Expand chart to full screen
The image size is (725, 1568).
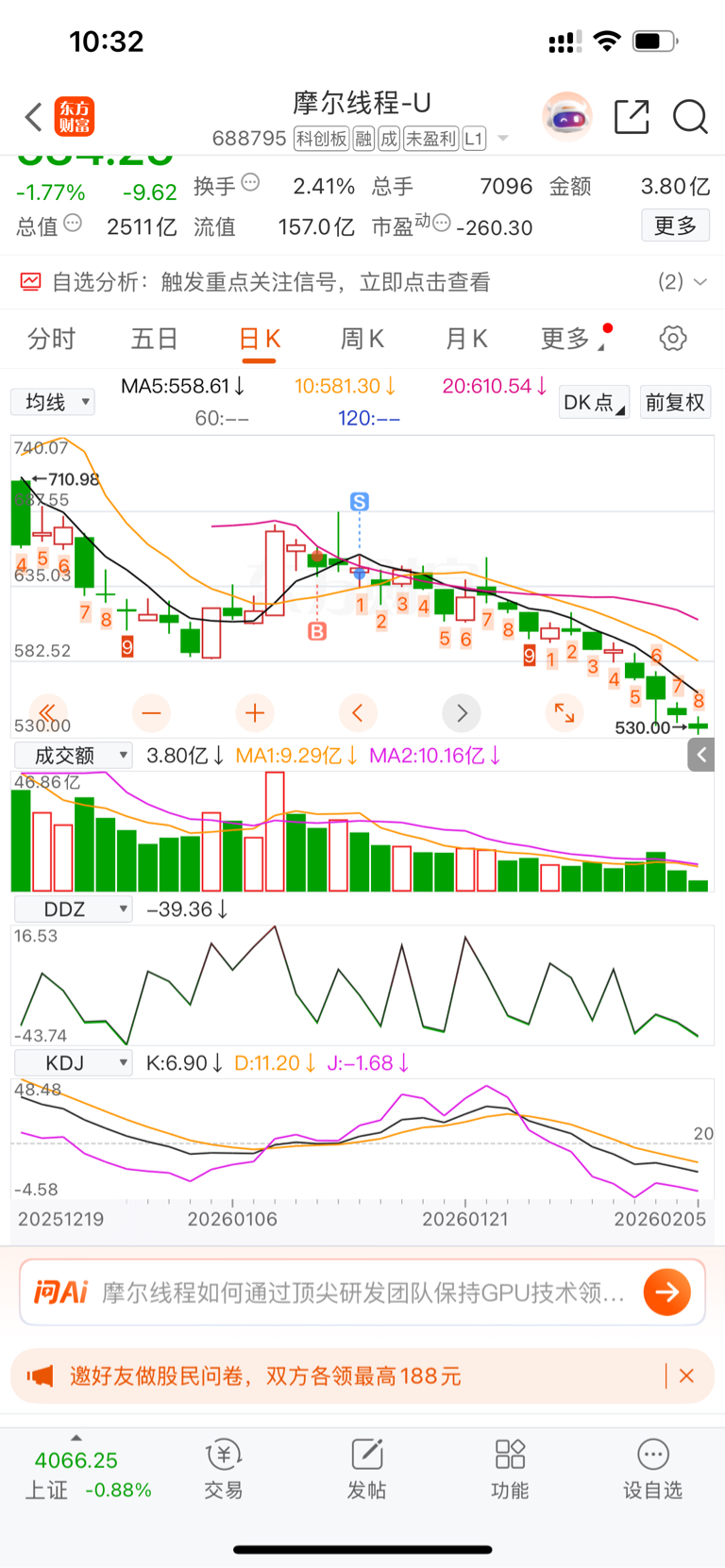click(x=565, y=712)
